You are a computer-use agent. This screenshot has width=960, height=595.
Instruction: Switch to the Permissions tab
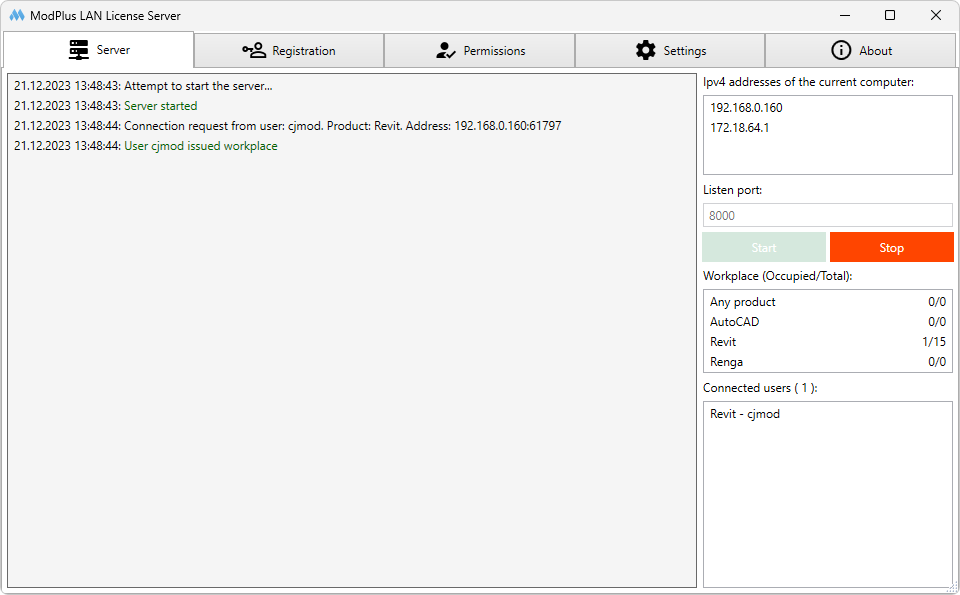(x=480, y=51)
